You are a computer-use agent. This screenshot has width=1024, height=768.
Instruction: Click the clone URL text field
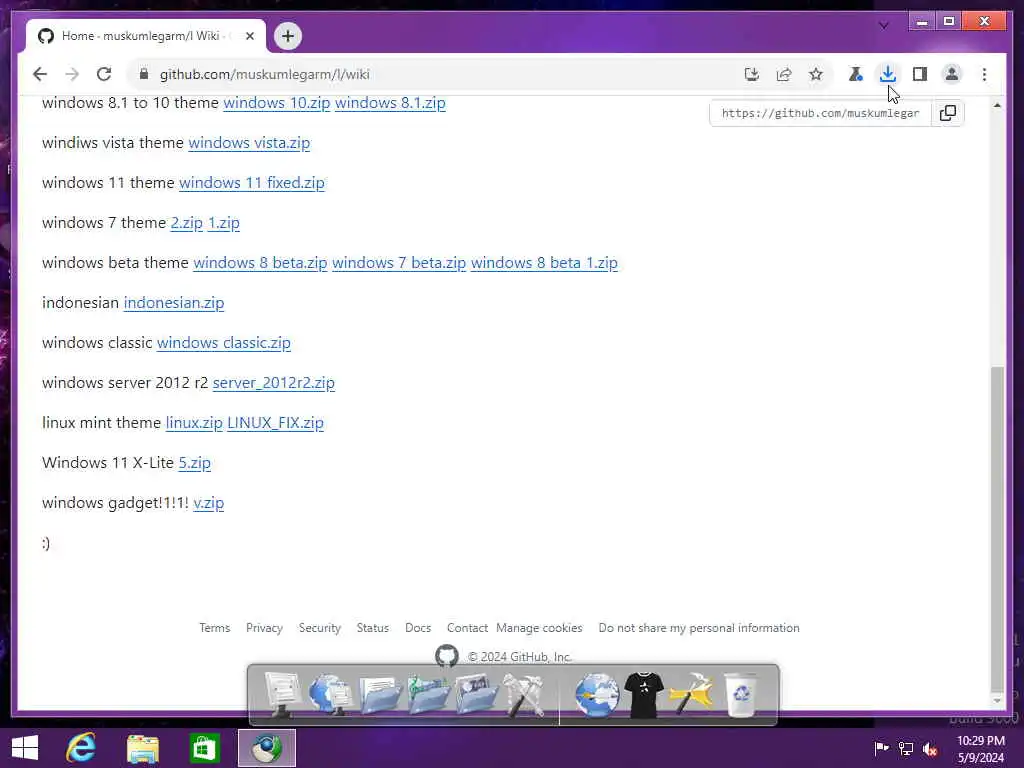(820, 113)
